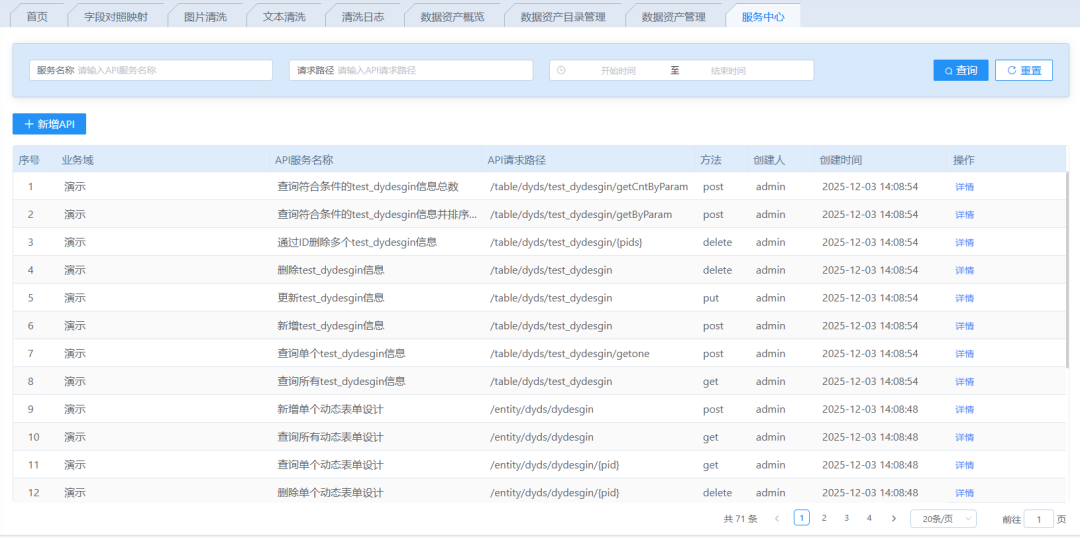Switch to the 图片清洗 tab
1080x538 pixels.
[205, 17]
